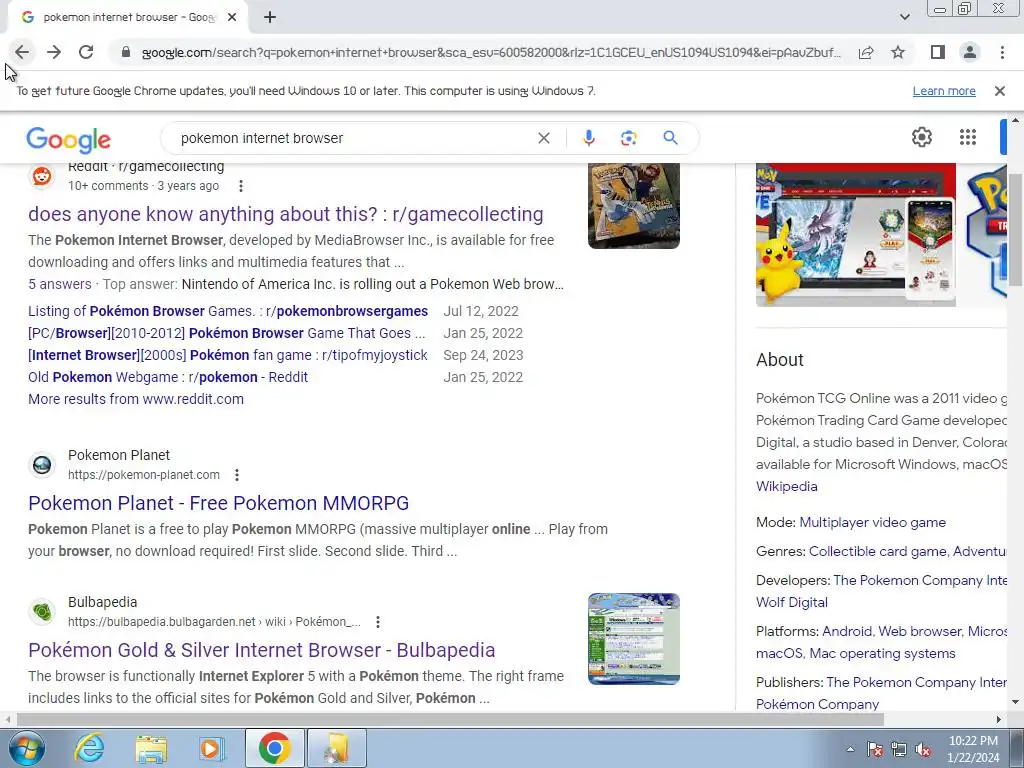Click the Multiplayer video game mode link
1024x768 pixels.
point(872,522)
